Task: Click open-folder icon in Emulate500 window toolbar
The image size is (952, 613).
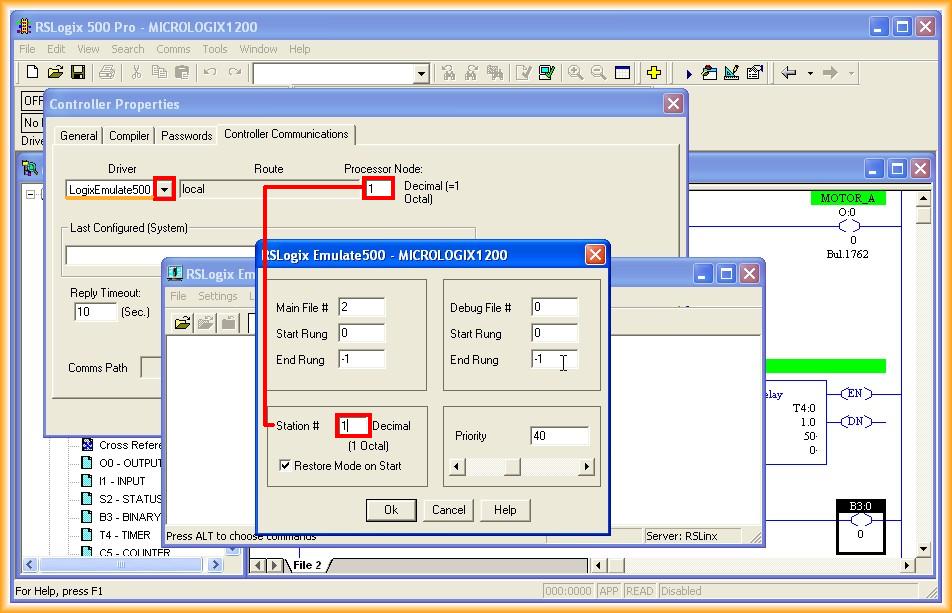Action: pos(182,322)
